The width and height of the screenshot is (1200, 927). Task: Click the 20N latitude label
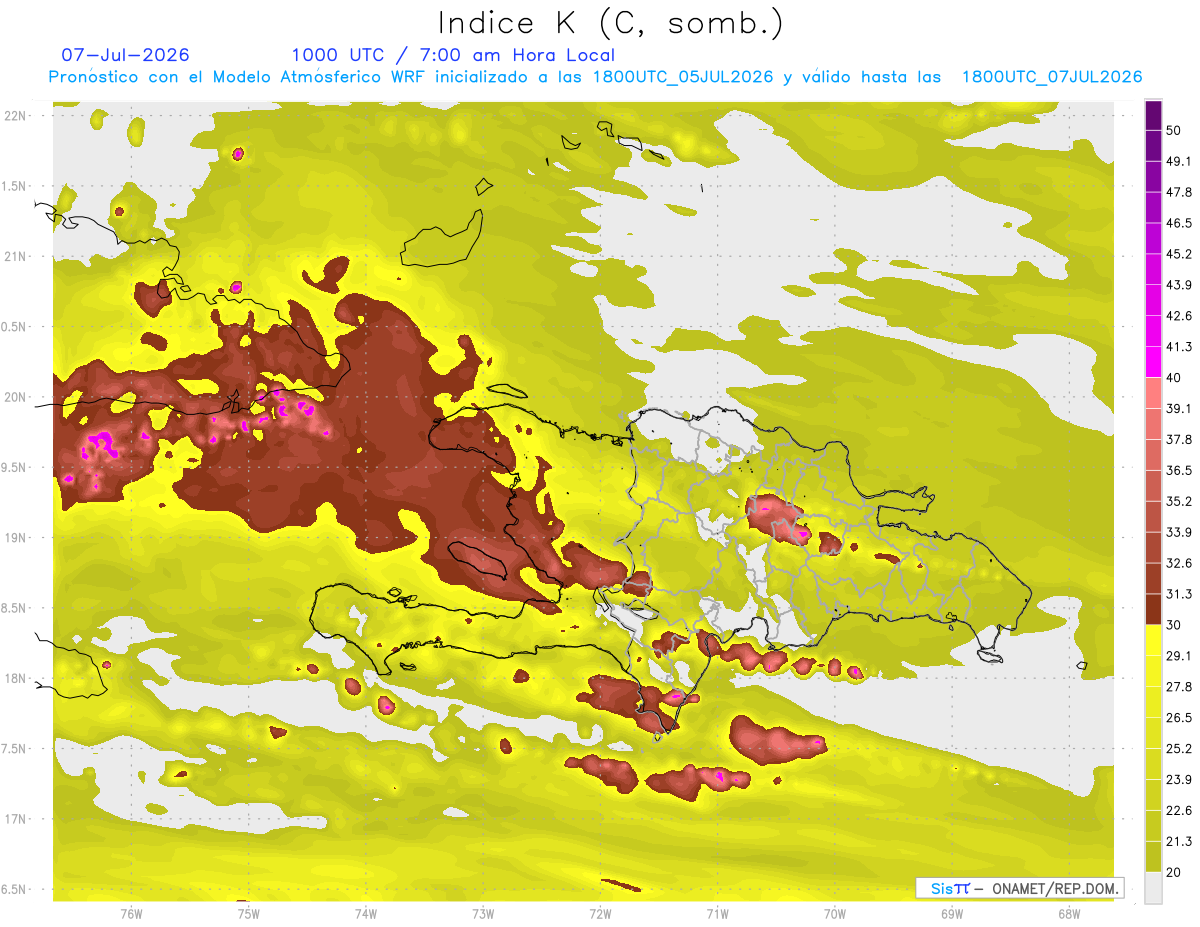[15, 397]
